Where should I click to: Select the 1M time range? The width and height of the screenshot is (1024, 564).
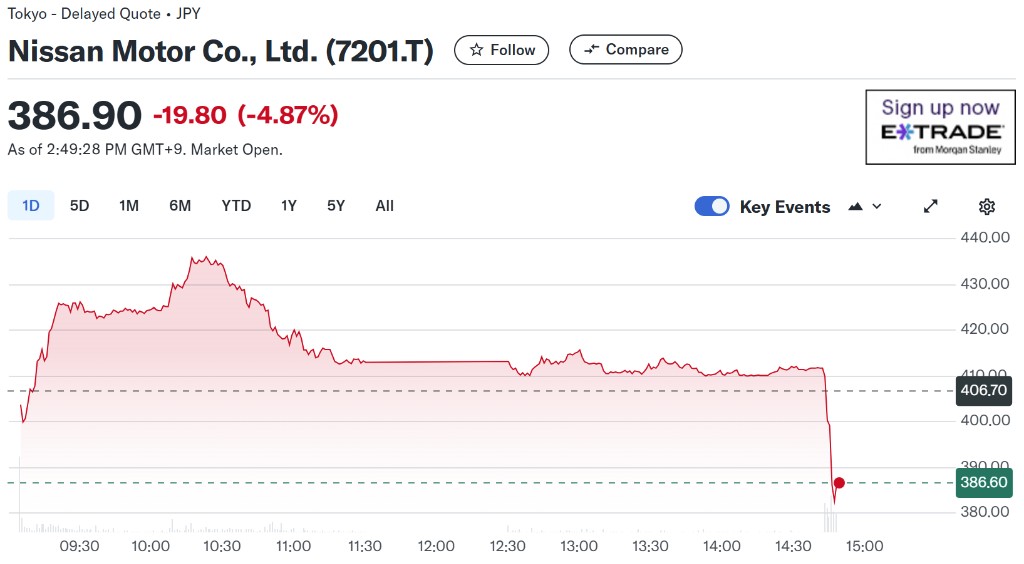tap(129, 206)
